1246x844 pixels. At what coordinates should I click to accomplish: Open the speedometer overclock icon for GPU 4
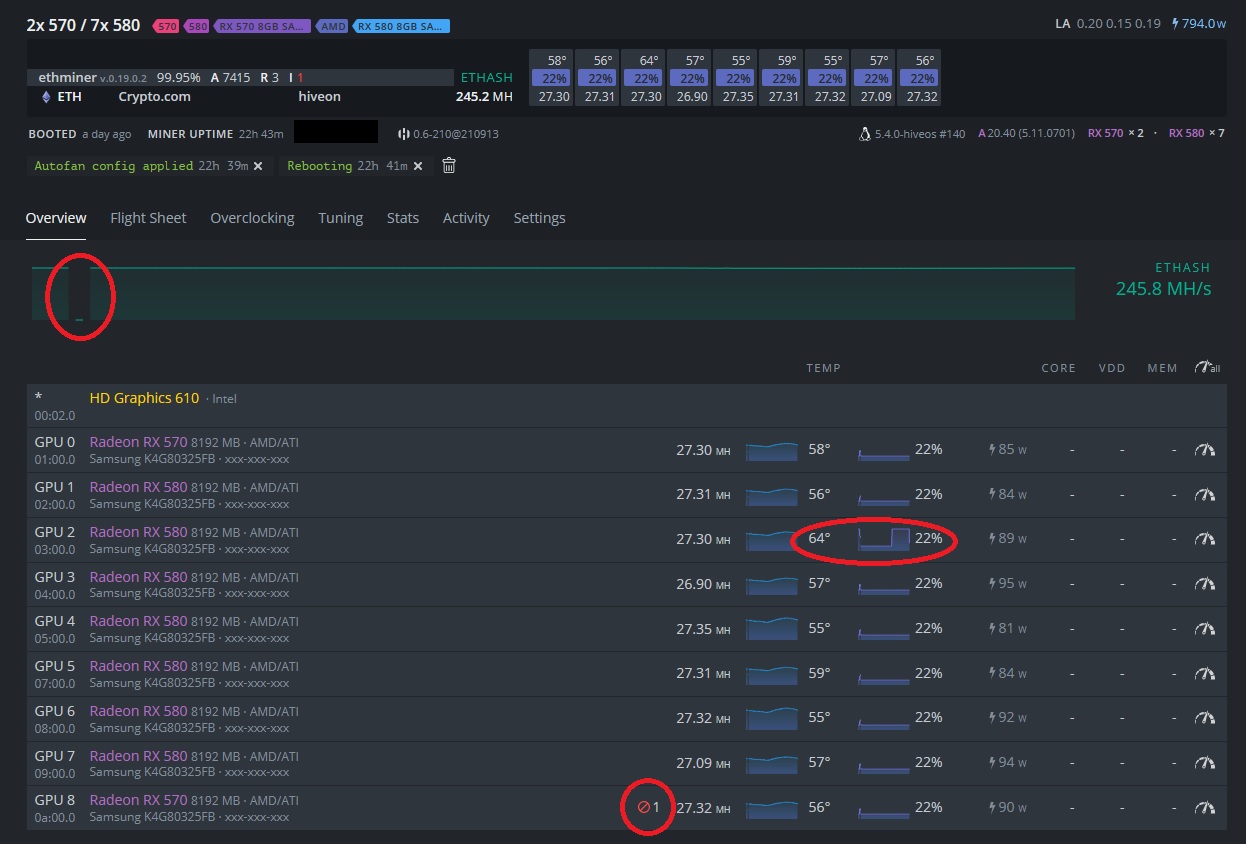[x=1204, y=628]
